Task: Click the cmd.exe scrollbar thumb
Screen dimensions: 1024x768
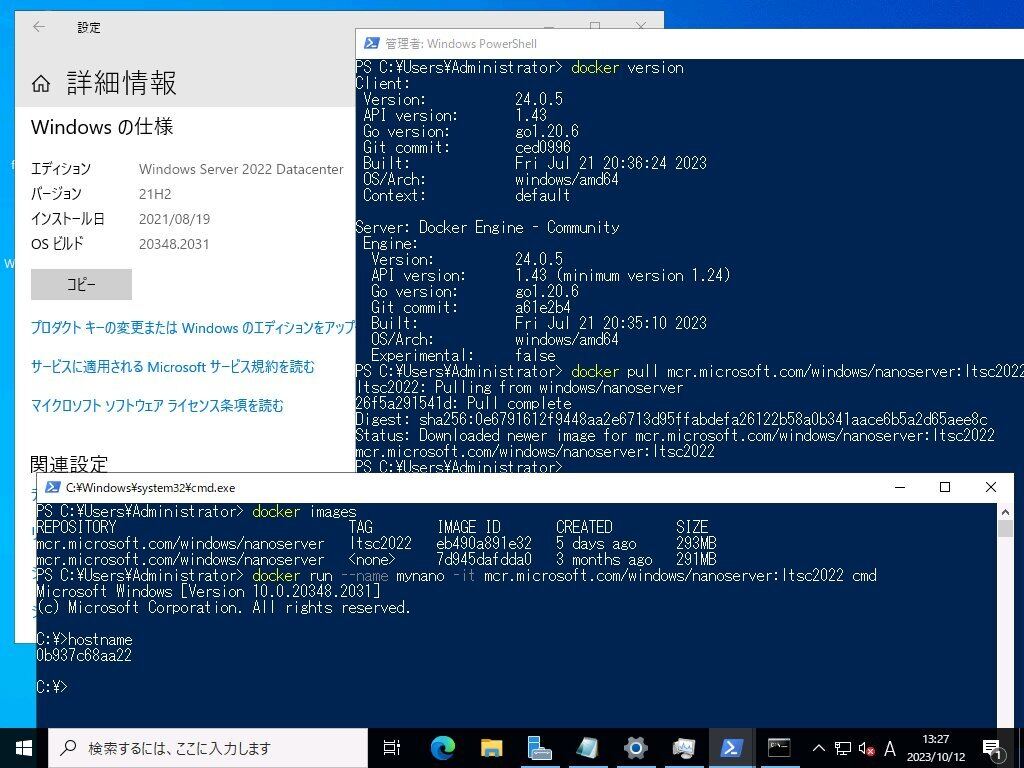Action: pyautogui.click(x=1005, y=529)
